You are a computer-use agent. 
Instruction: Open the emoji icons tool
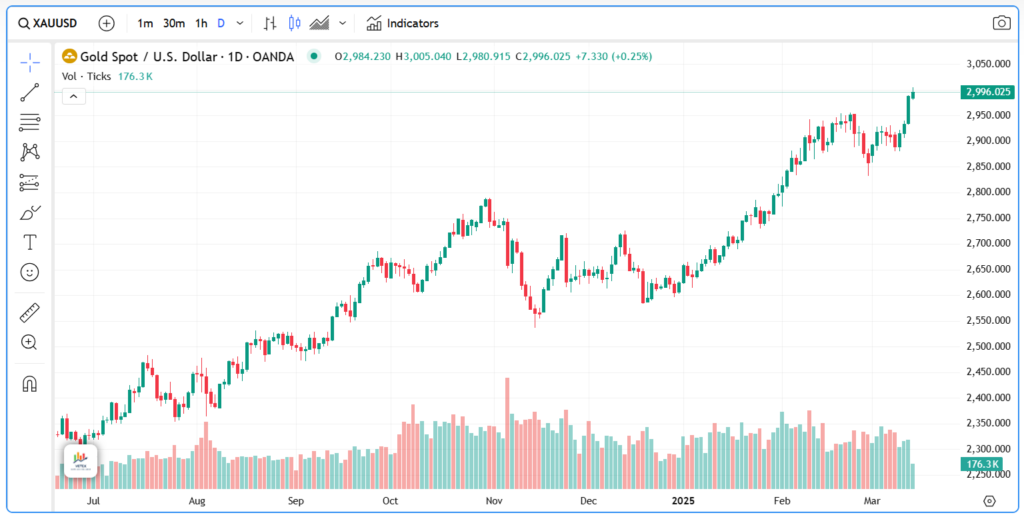point(30,272)
